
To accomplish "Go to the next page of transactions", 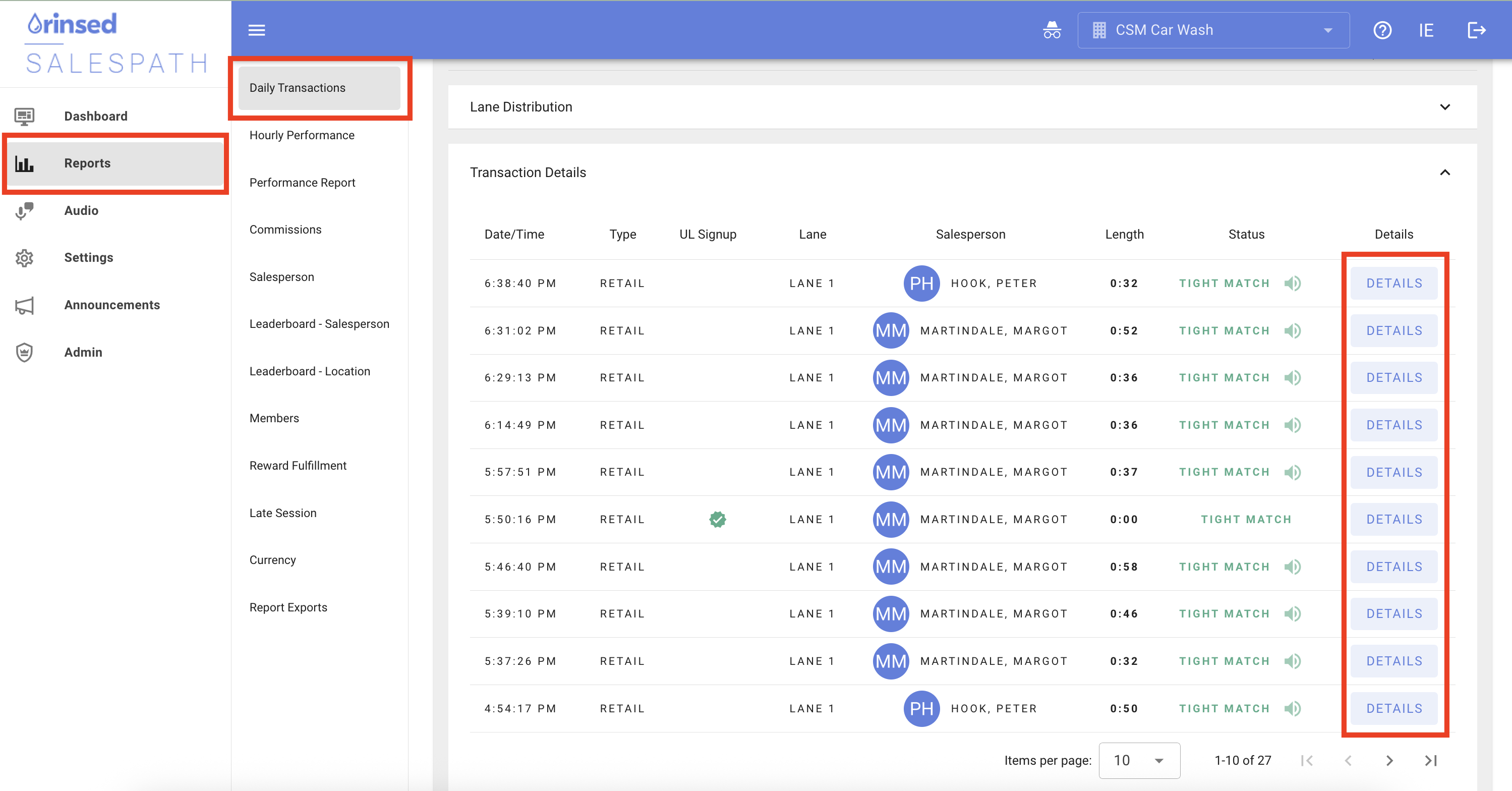I will click(x=1389, y=761).
